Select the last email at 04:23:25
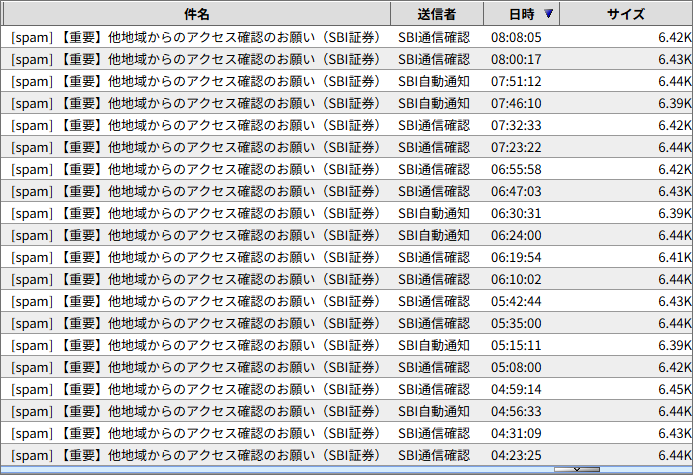 346,455
